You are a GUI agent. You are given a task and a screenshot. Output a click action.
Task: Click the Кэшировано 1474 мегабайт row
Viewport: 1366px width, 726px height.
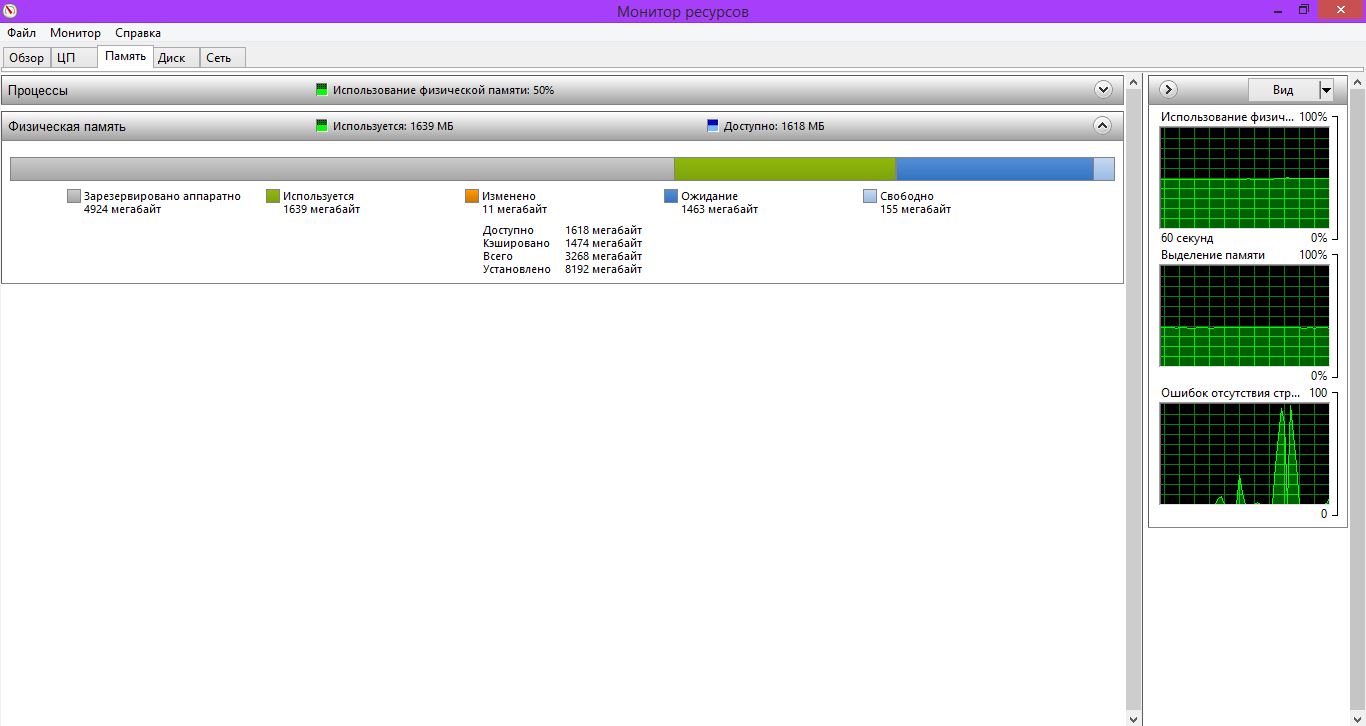(562, 243)
